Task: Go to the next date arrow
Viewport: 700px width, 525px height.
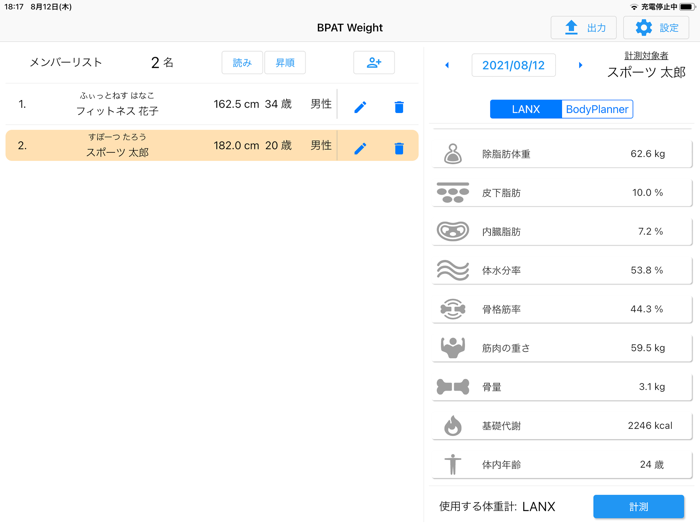Action: 580,65
